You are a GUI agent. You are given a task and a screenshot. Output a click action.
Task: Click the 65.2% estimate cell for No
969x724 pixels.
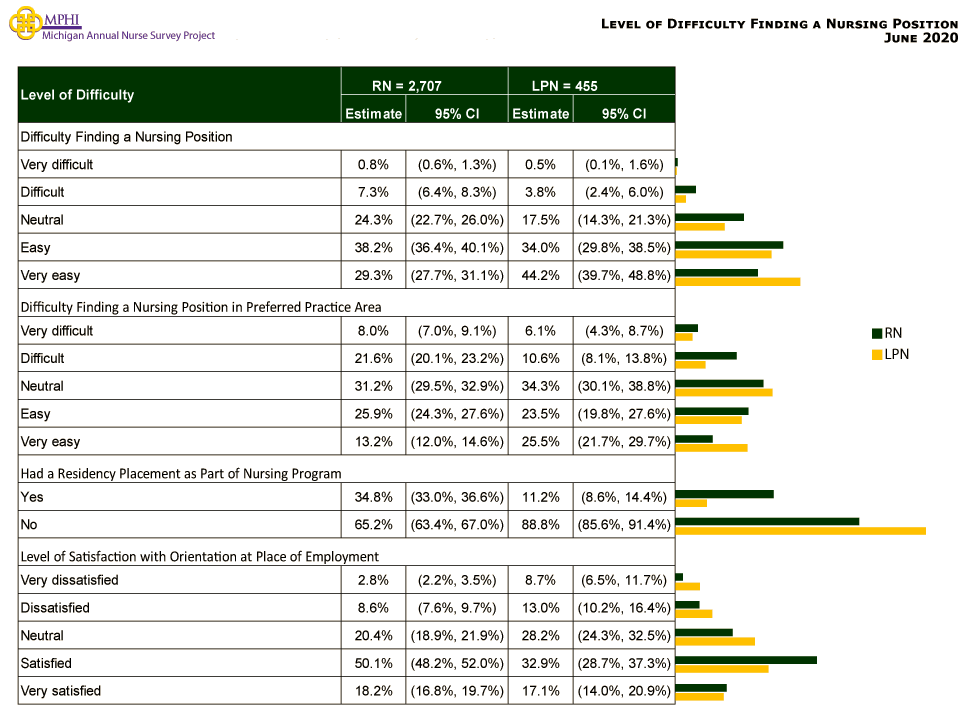click(x=373, y=524)
